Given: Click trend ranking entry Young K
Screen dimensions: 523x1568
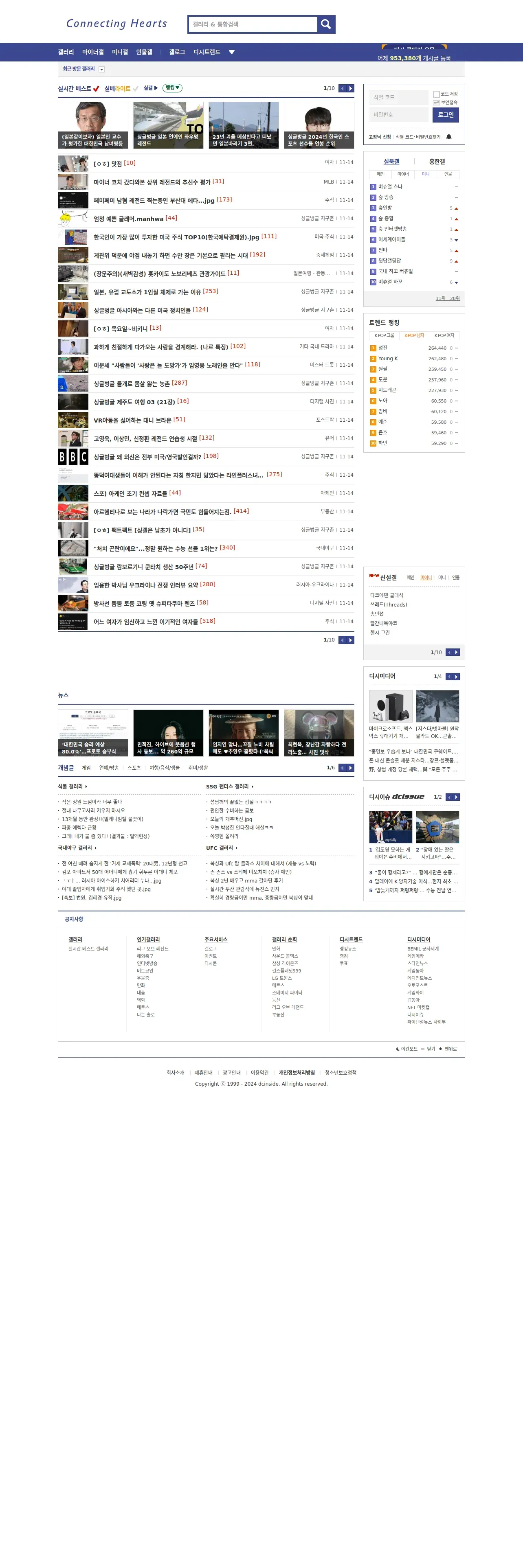Looking at the screenshot, I should point(388,359).
